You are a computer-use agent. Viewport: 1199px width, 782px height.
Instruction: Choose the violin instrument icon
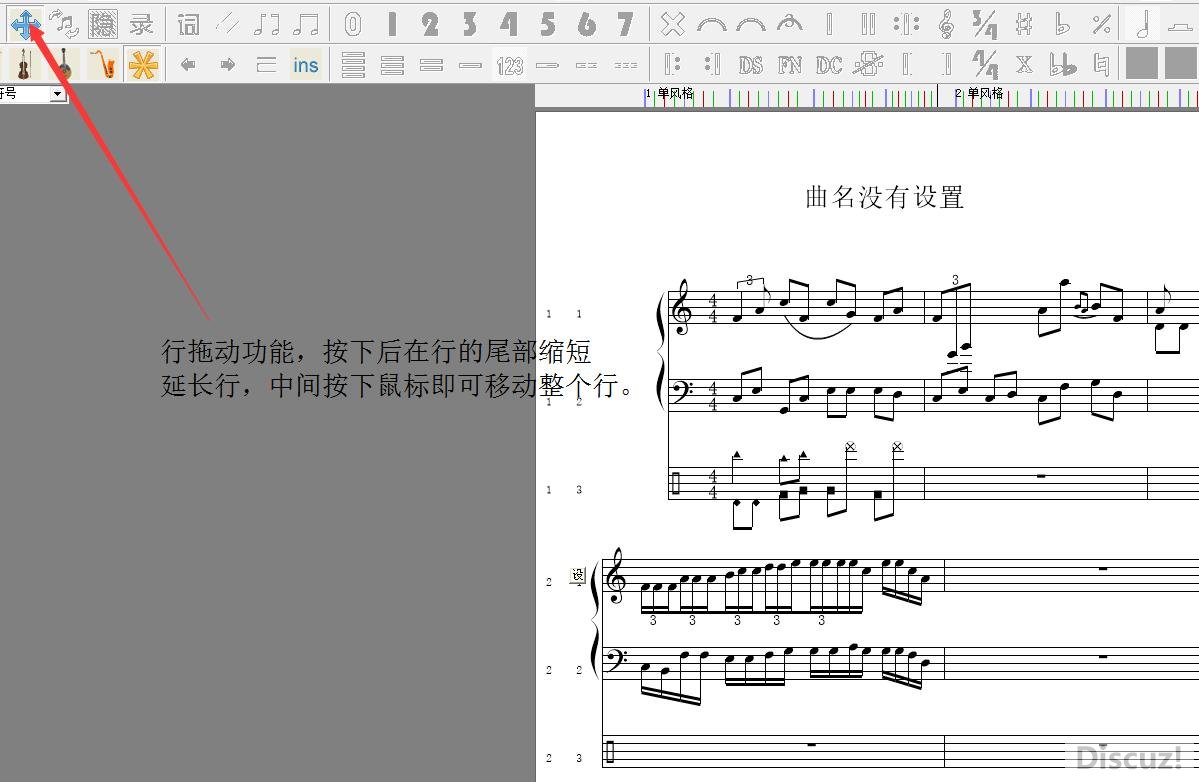click(x=23, y=65)
